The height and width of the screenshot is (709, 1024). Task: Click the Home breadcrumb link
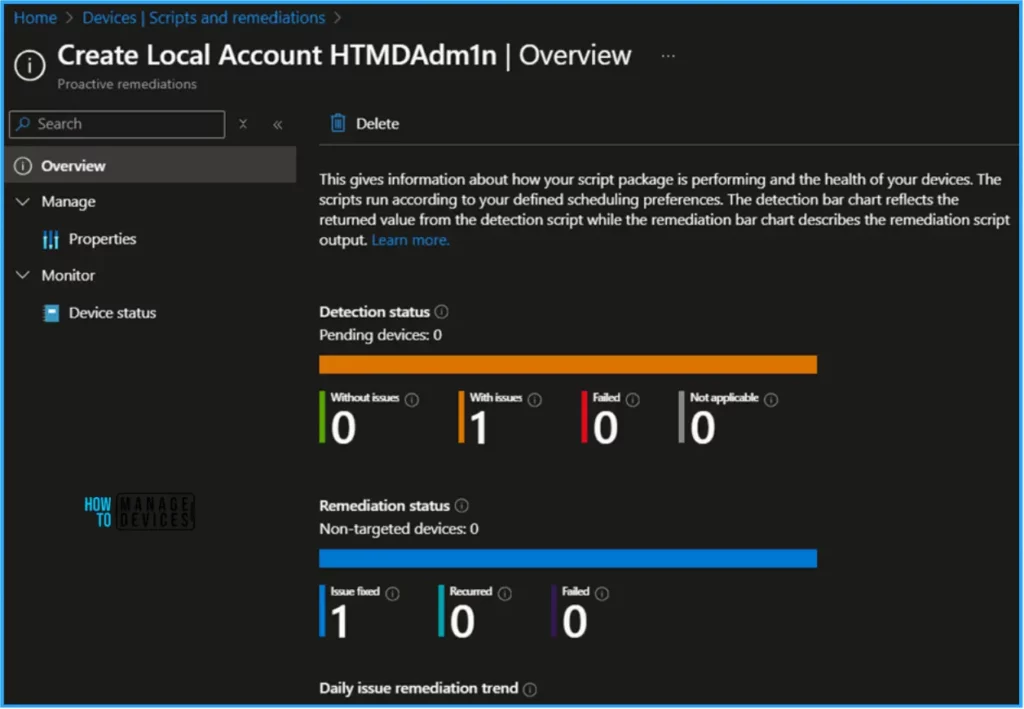35,18
